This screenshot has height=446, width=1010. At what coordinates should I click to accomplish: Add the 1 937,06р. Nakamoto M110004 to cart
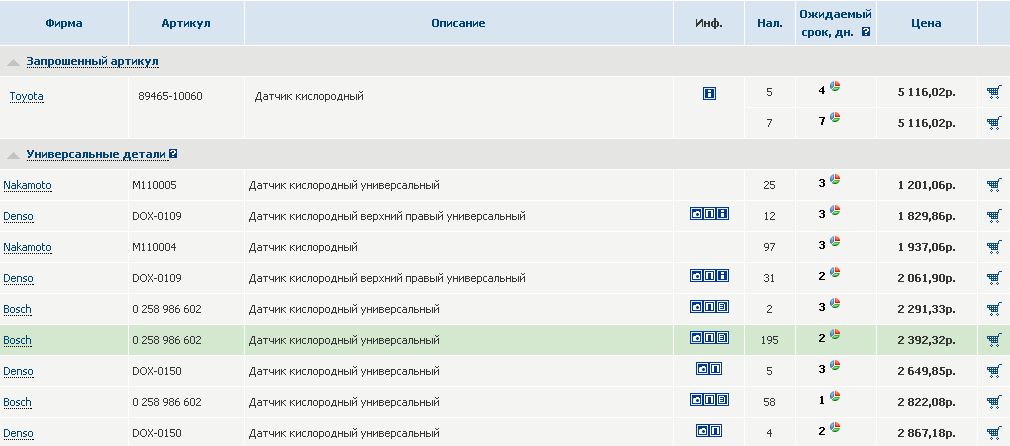993,247
